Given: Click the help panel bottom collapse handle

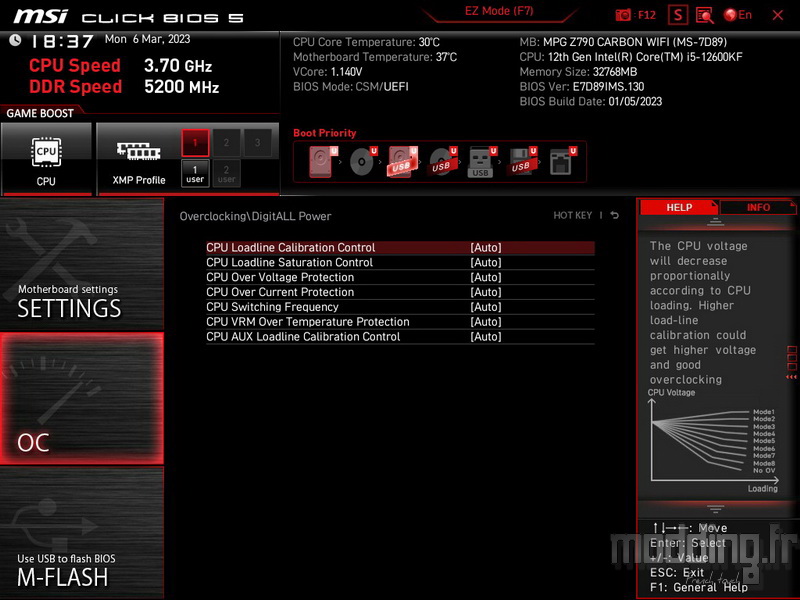Looking at the screenshot, I should 715,509.
